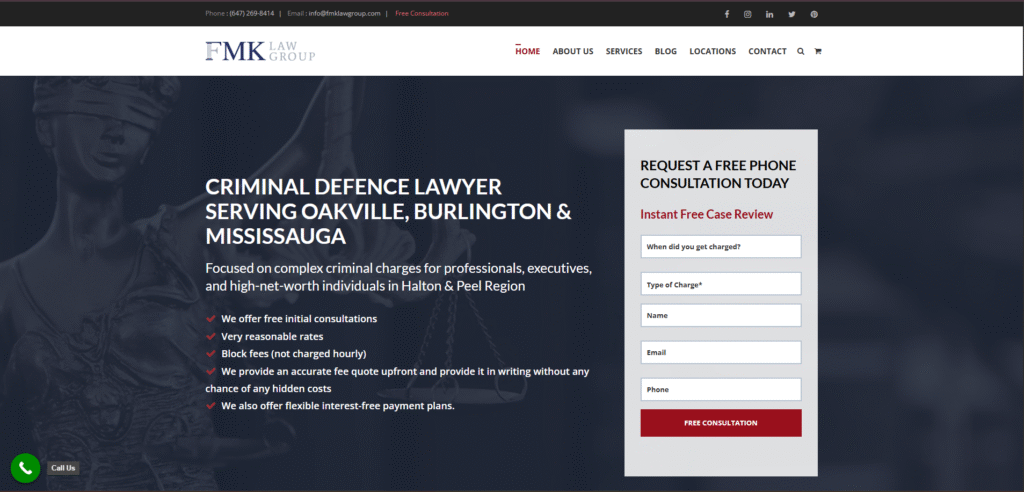Open the LinkedIn social icon
Viewport: 1024px width, 492px height.
click(x=770, y=14)
